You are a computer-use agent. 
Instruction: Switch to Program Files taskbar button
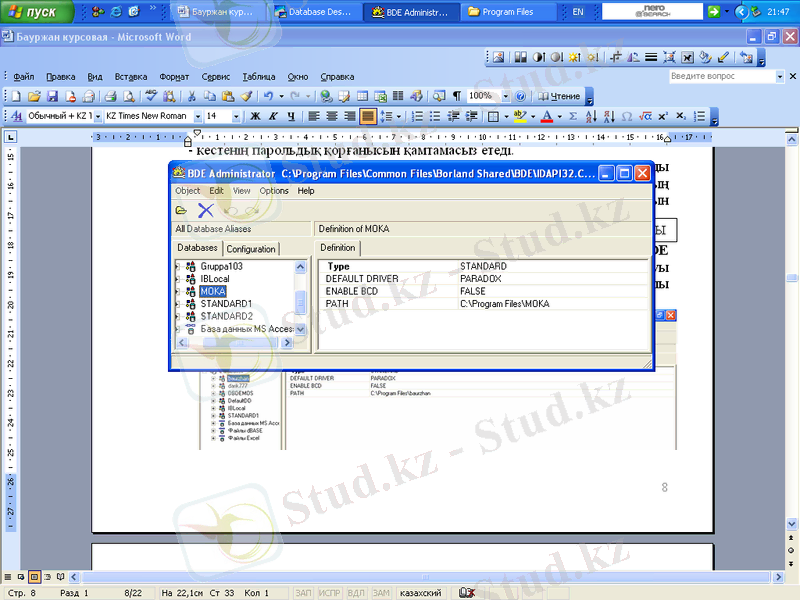[x=508, y=12]
